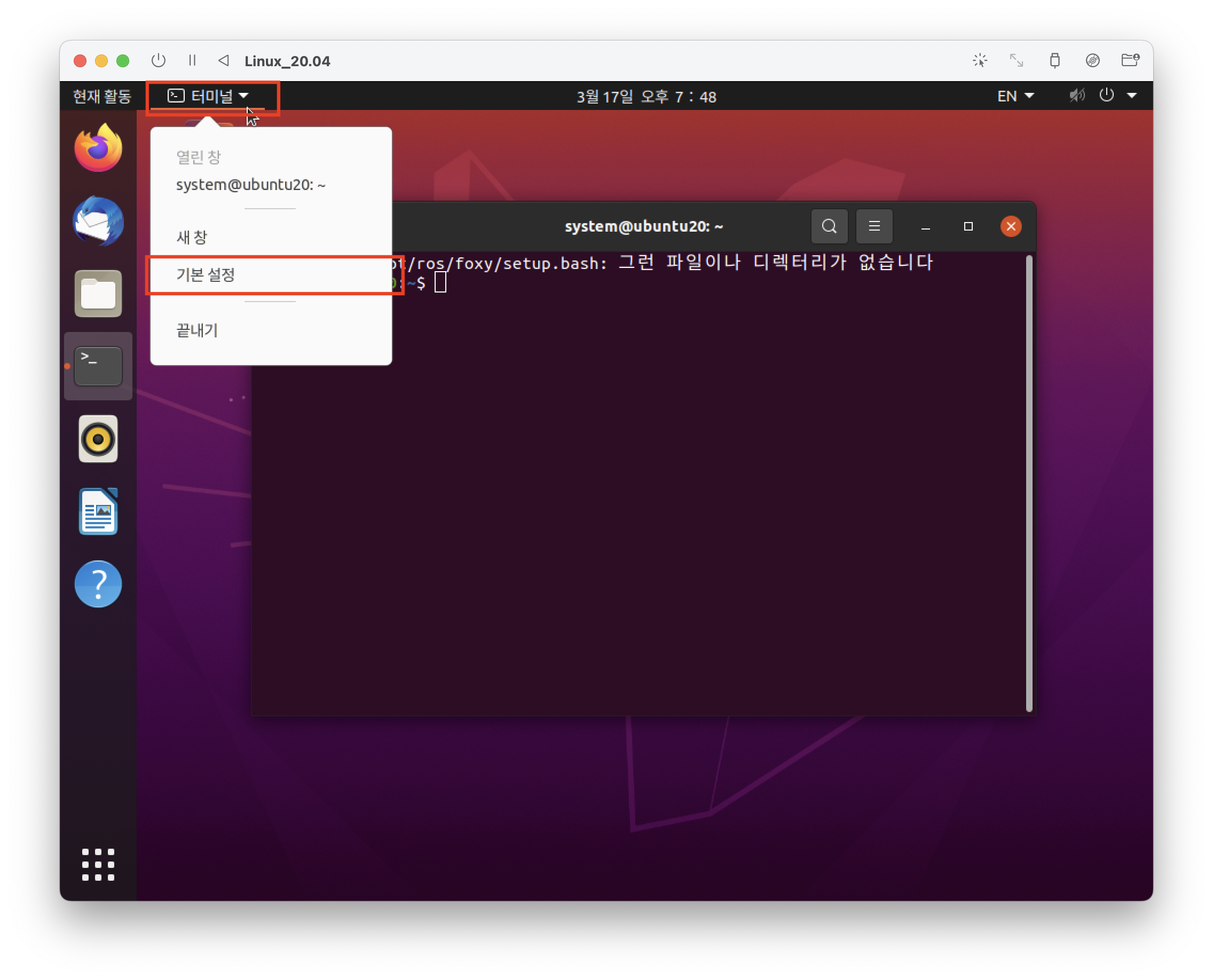
Task: Select 기본 설정 menu item
Action: pyautogui.click(x=206, y=275)
